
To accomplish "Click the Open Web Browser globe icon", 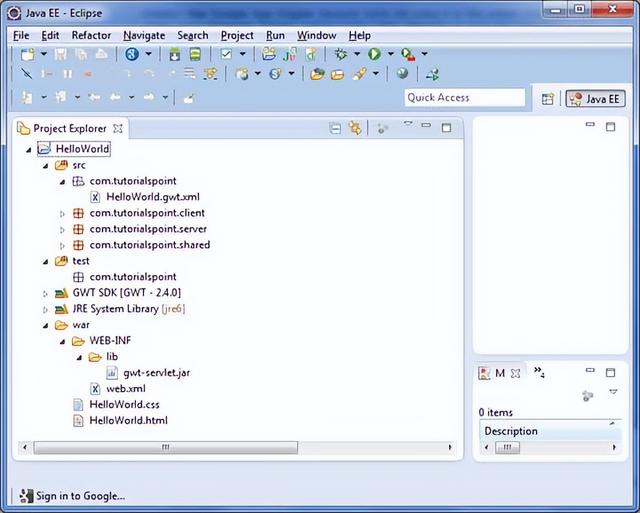I will click(402, 73).
